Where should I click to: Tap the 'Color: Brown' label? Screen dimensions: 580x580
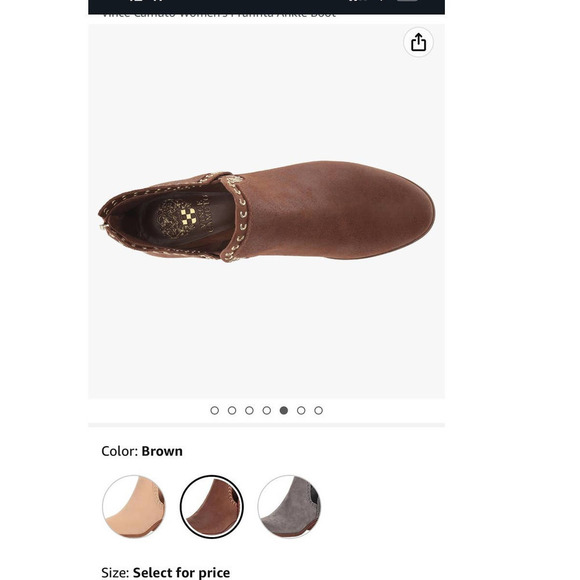142,451
